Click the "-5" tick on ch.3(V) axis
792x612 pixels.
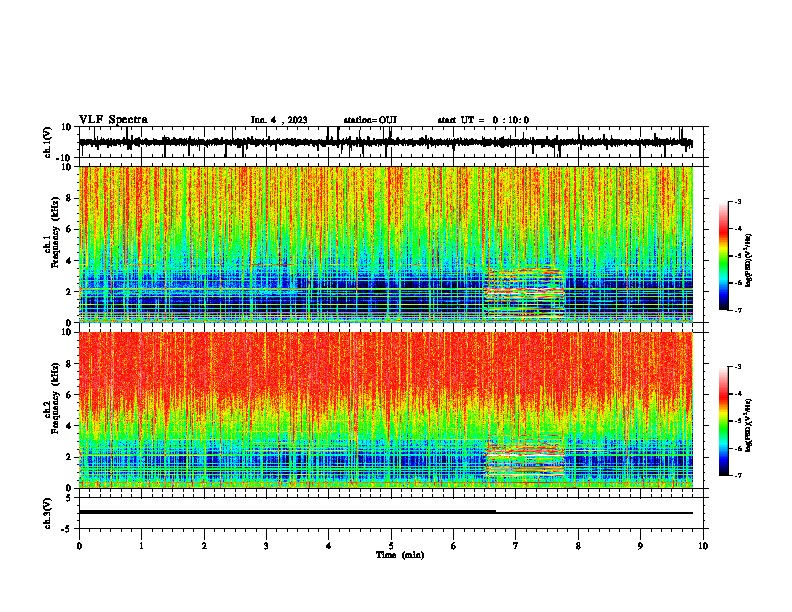click(67, 529)
